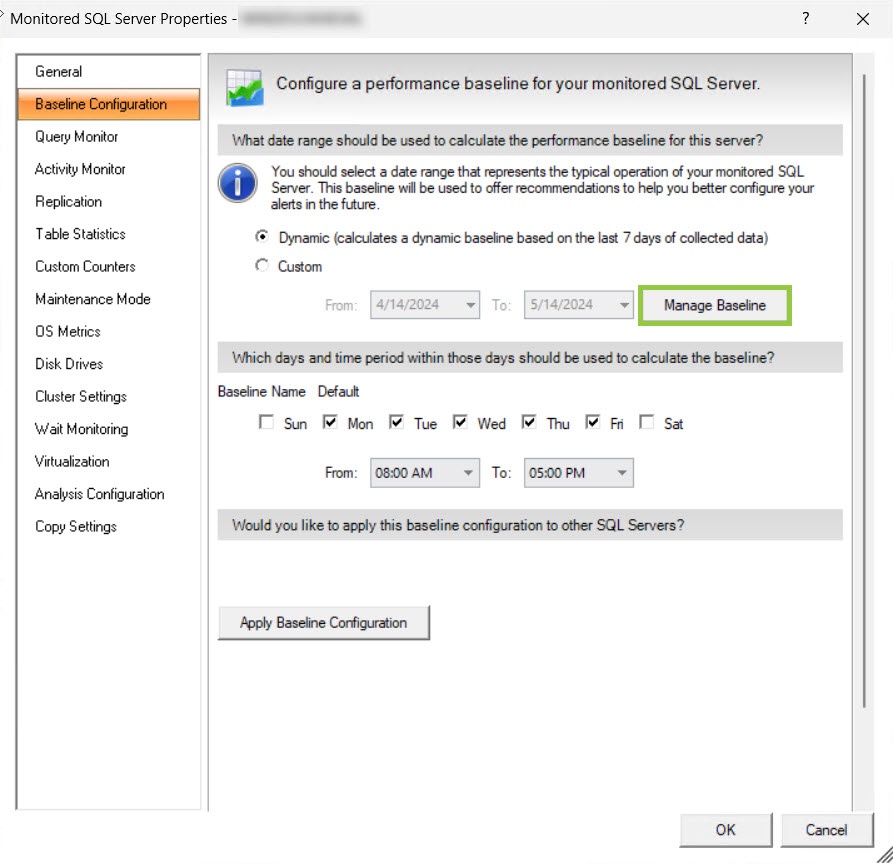The image size is (893, 864).
Task: Go to Query Monitor settings
Action: (108, 137)
